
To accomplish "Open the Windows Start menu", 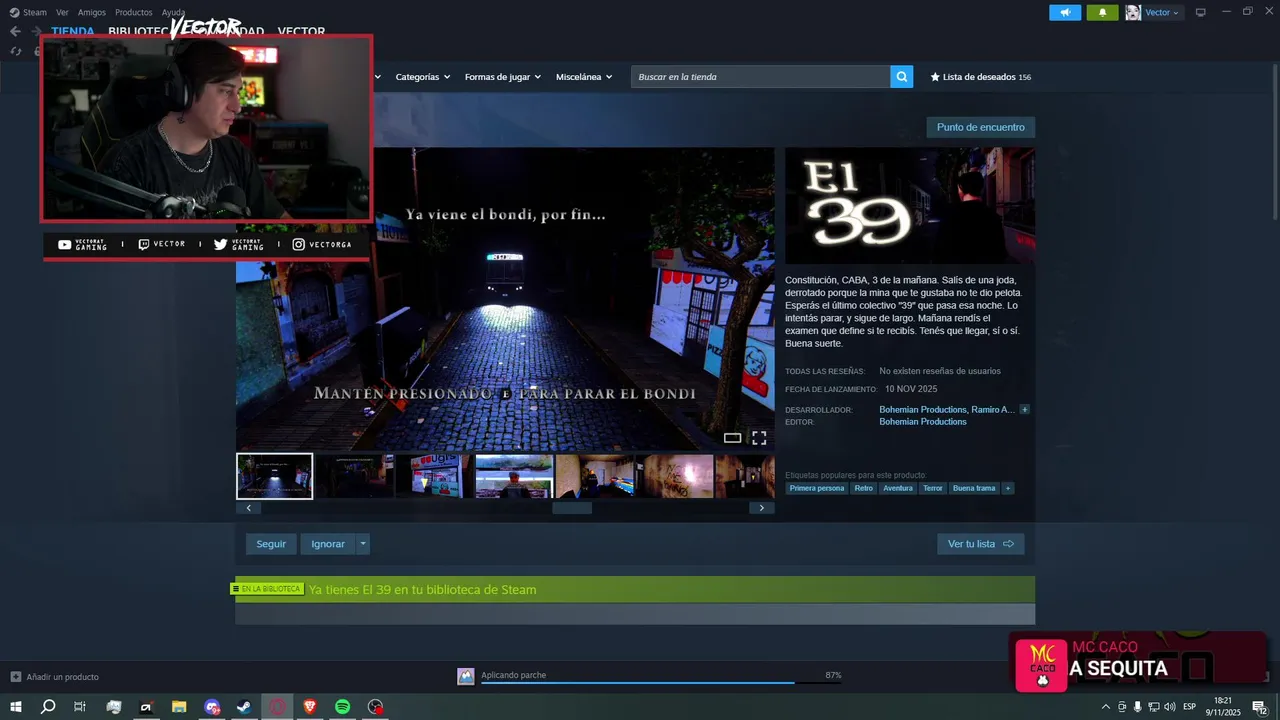I will coord(16,707).
